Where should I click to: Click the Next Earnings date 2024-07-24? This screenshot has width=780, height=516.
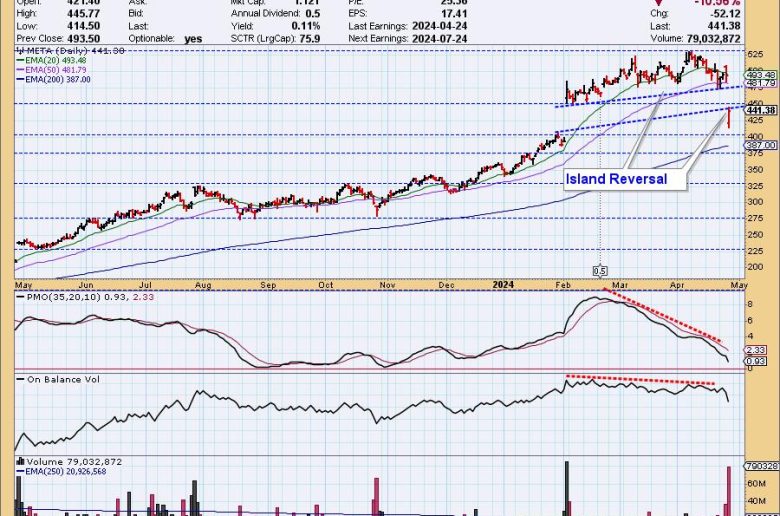439,38
